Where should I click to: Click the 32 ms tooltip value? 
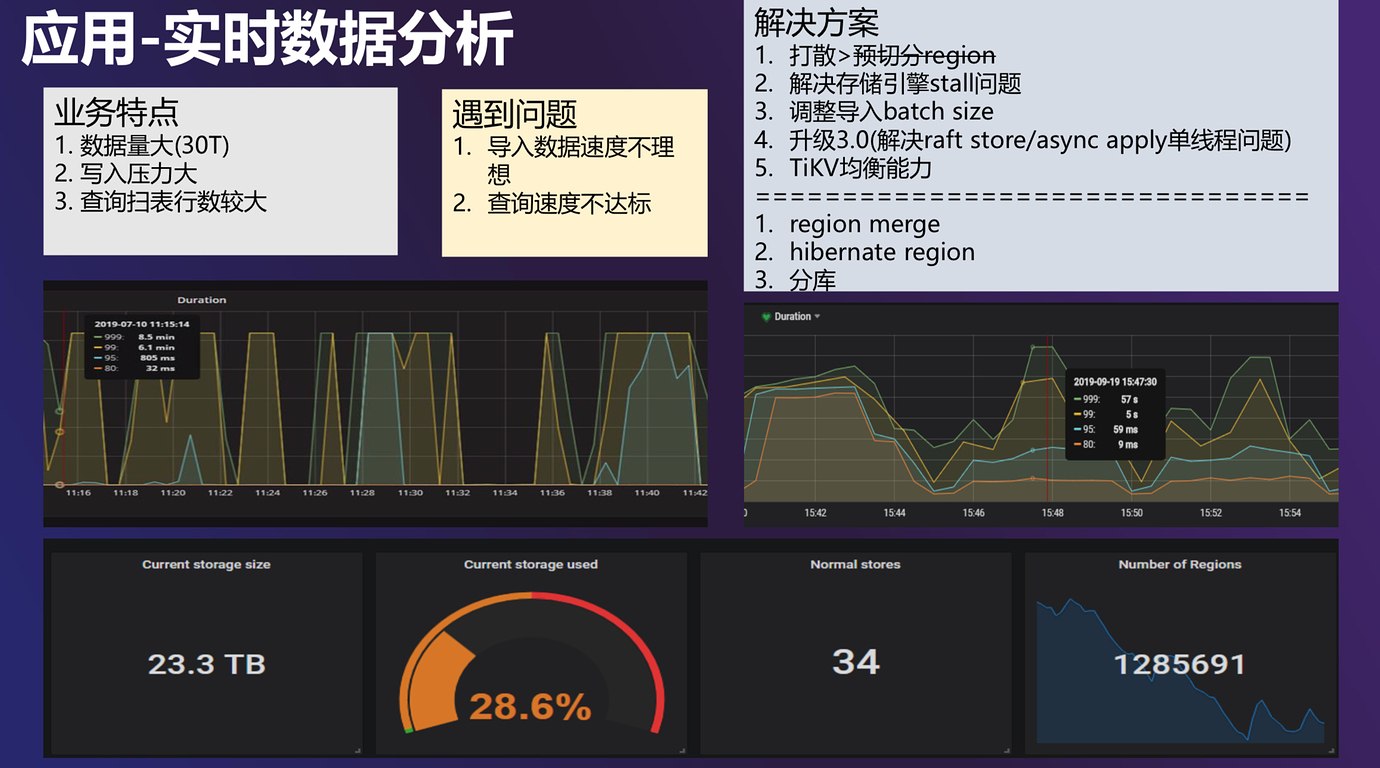tap(160, 369)
